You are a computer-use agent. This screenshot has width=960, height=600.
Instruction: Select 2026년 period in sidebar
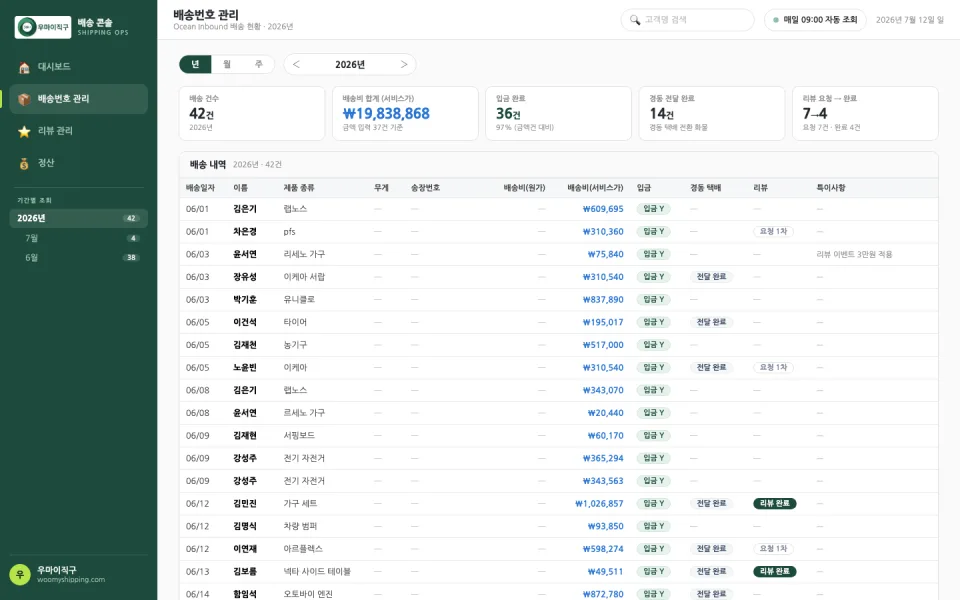click(78, 218)
